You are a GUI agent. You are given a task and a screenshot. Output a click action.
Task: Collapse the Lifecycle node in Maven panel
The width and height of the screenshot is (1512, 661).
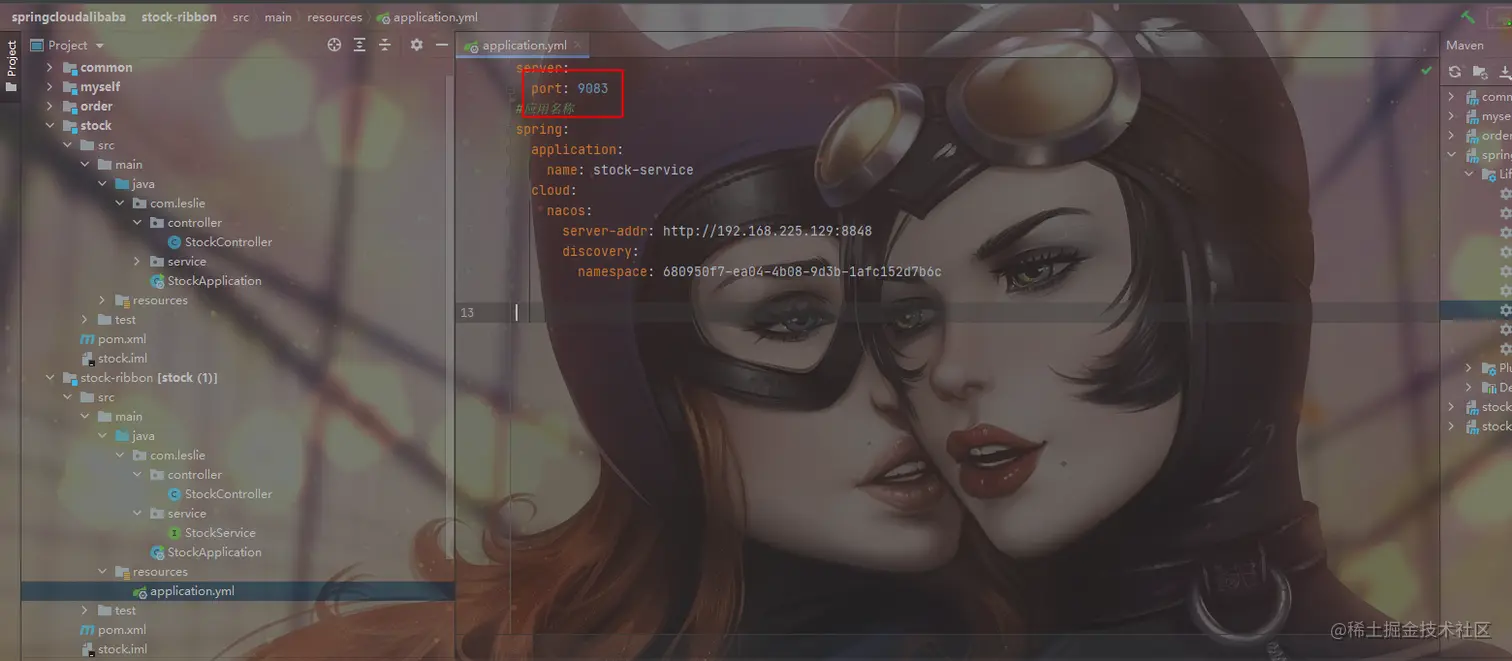coord(1470,174)
